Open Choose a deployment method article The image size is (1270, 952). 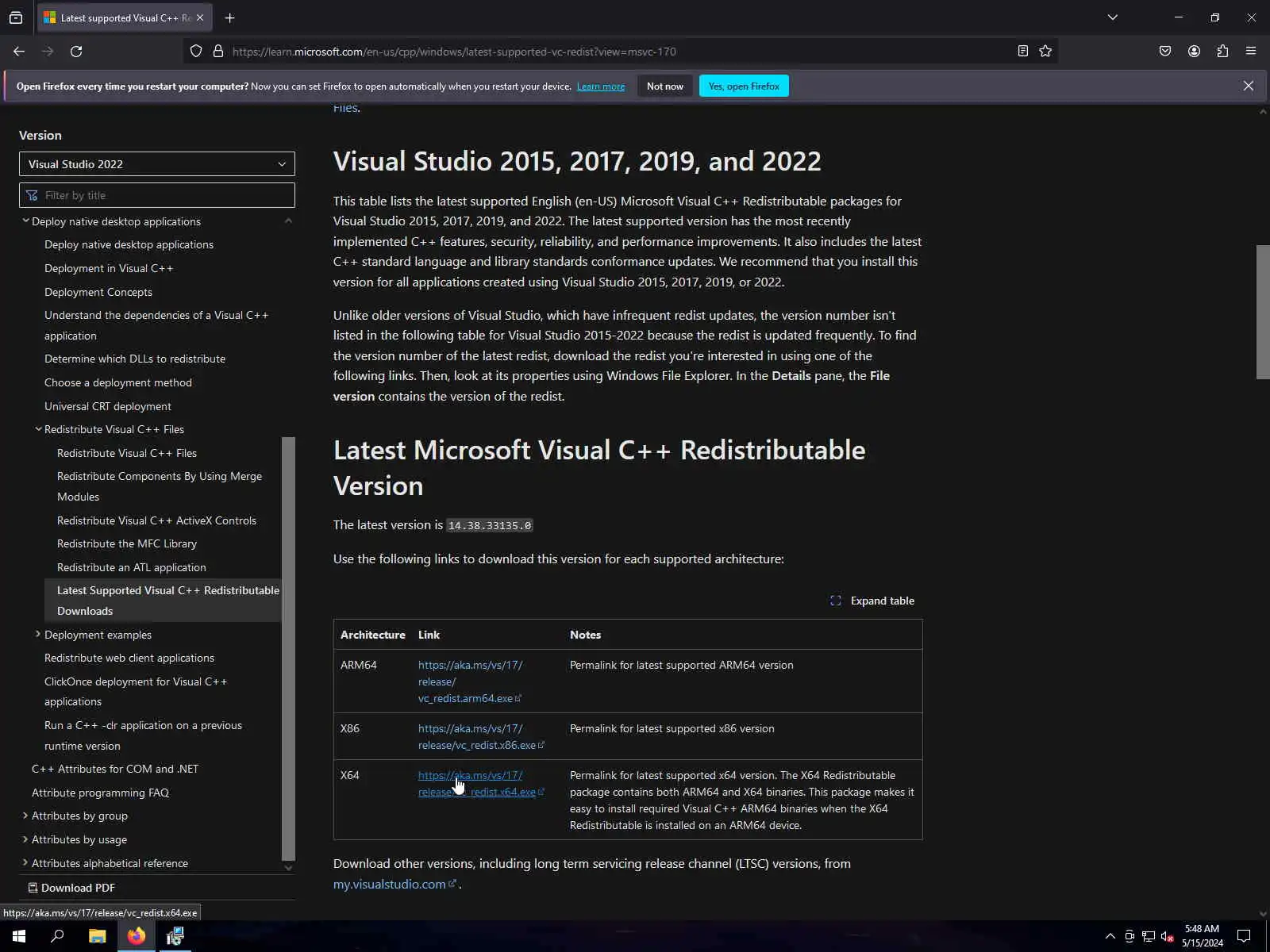click(118, 382)
